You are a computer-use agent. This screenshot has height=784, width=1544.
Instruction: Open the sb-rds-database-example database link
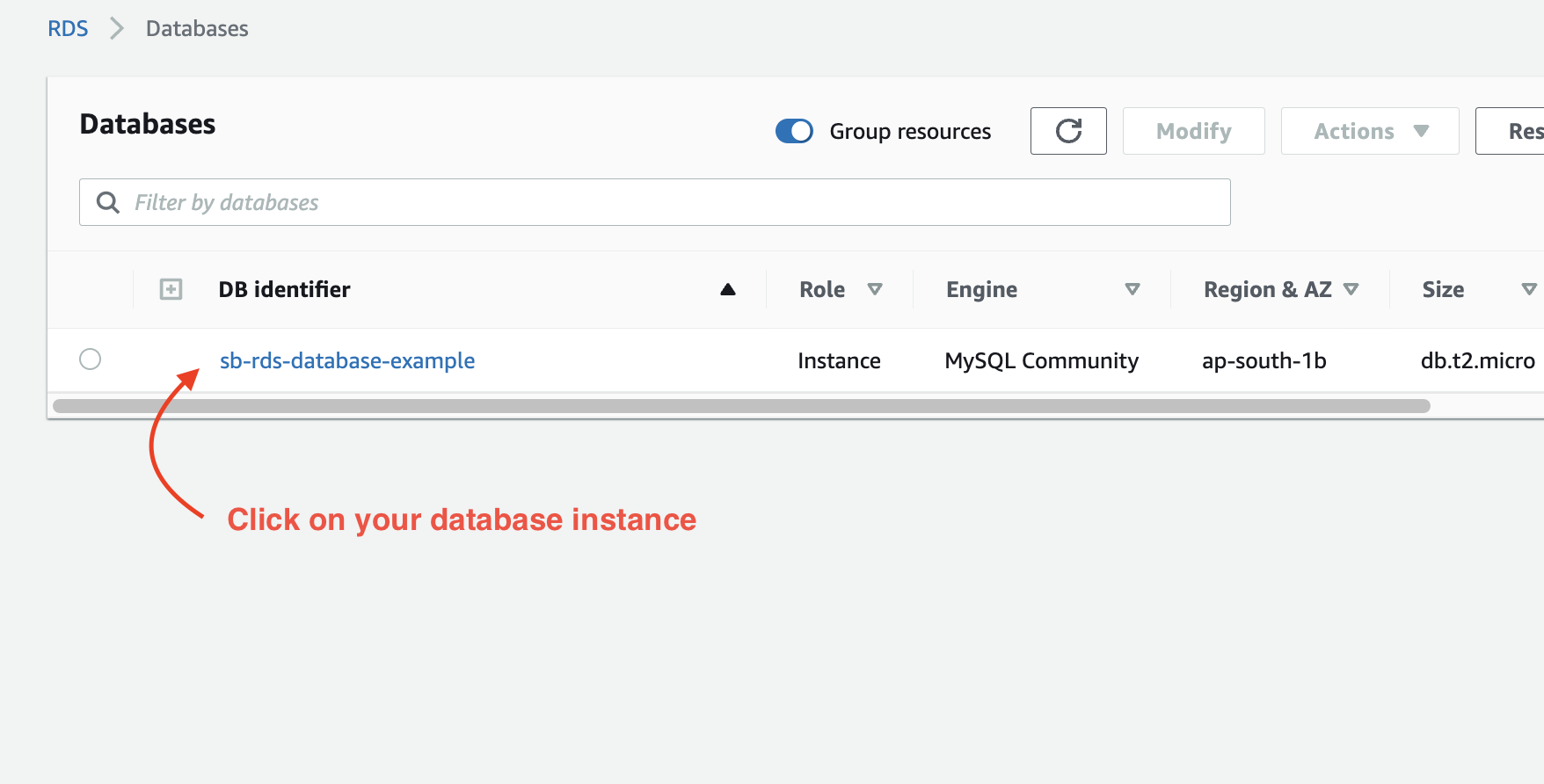(346, 360)
